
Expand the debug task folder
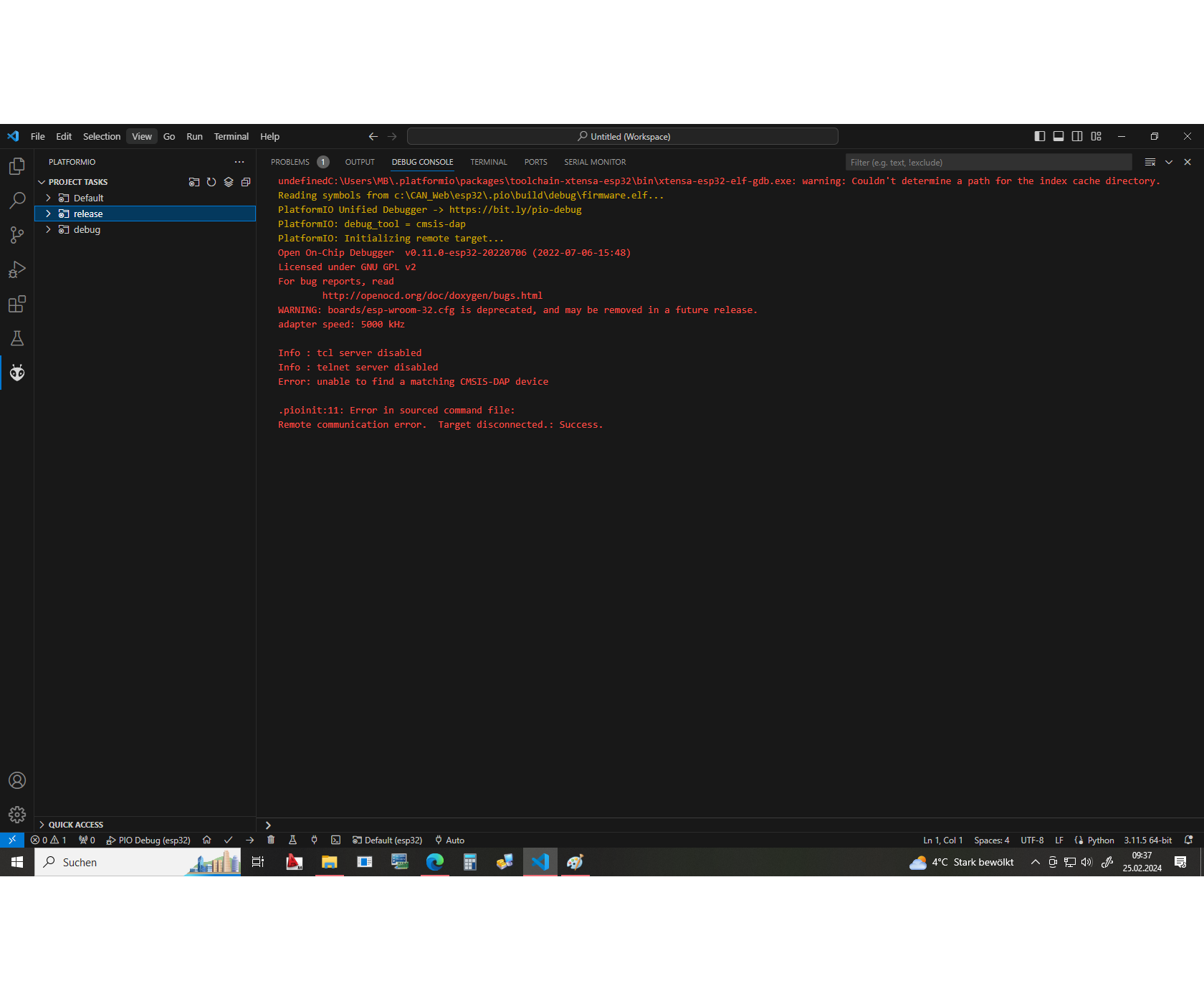48,229
